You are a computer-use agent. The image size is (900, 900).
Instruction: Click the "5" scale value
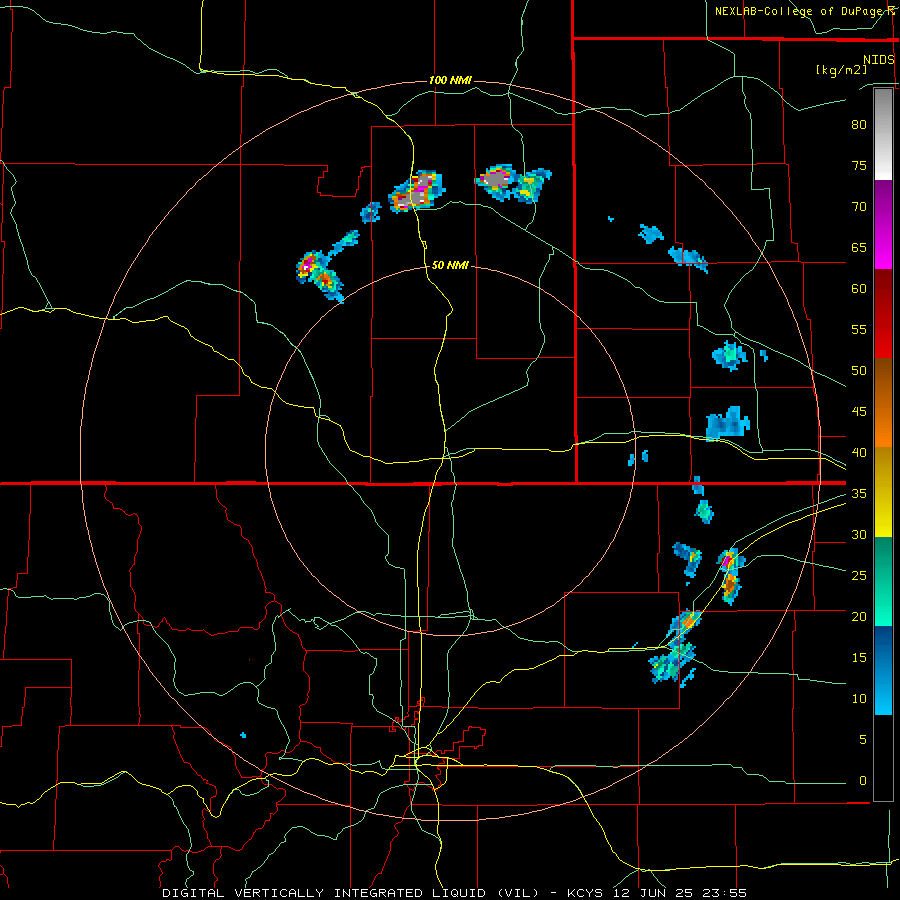pyautogui.click(x=863, y=740)
